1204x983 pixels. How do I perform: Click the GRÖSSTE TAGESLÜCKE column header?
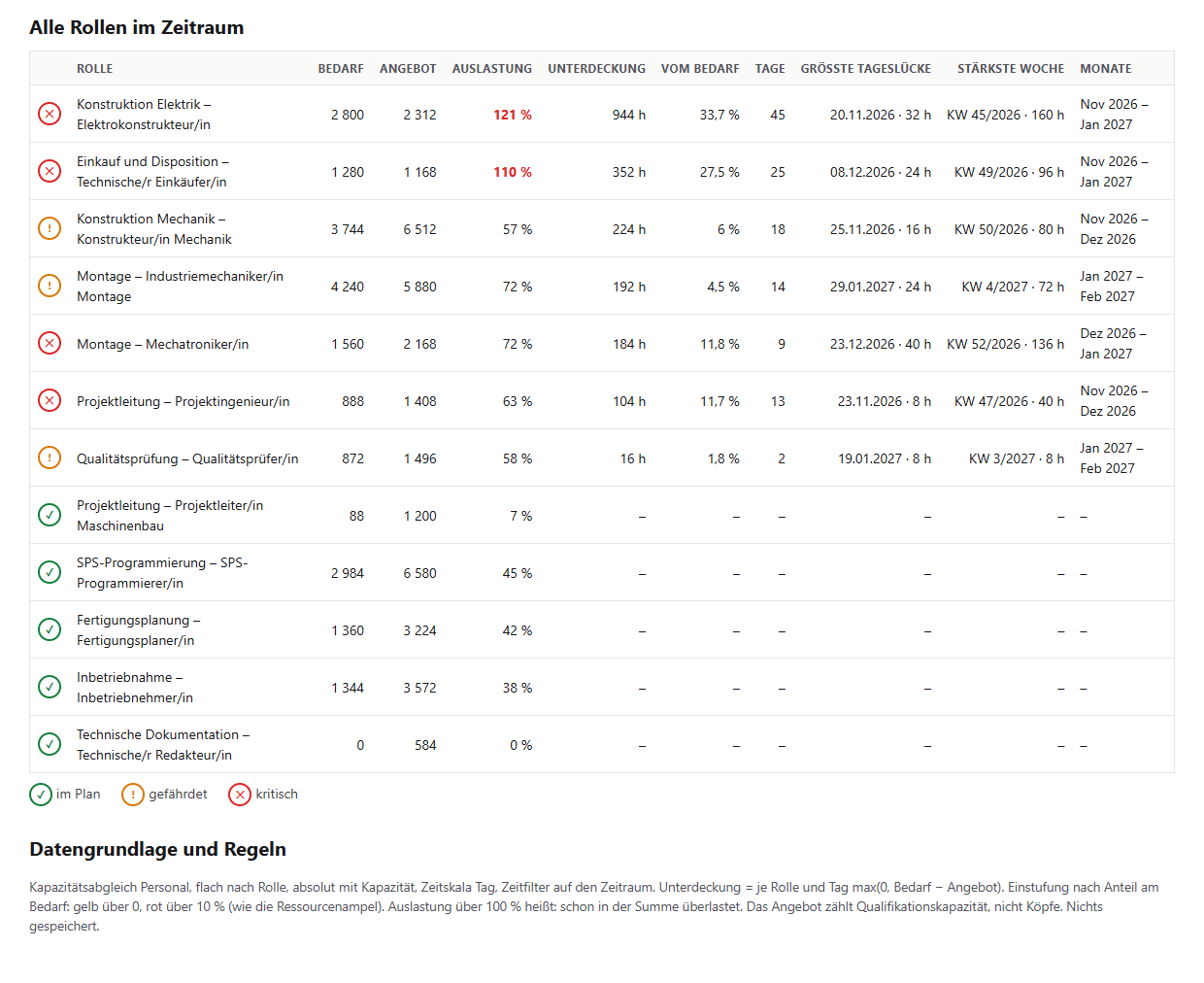[866, 69]
